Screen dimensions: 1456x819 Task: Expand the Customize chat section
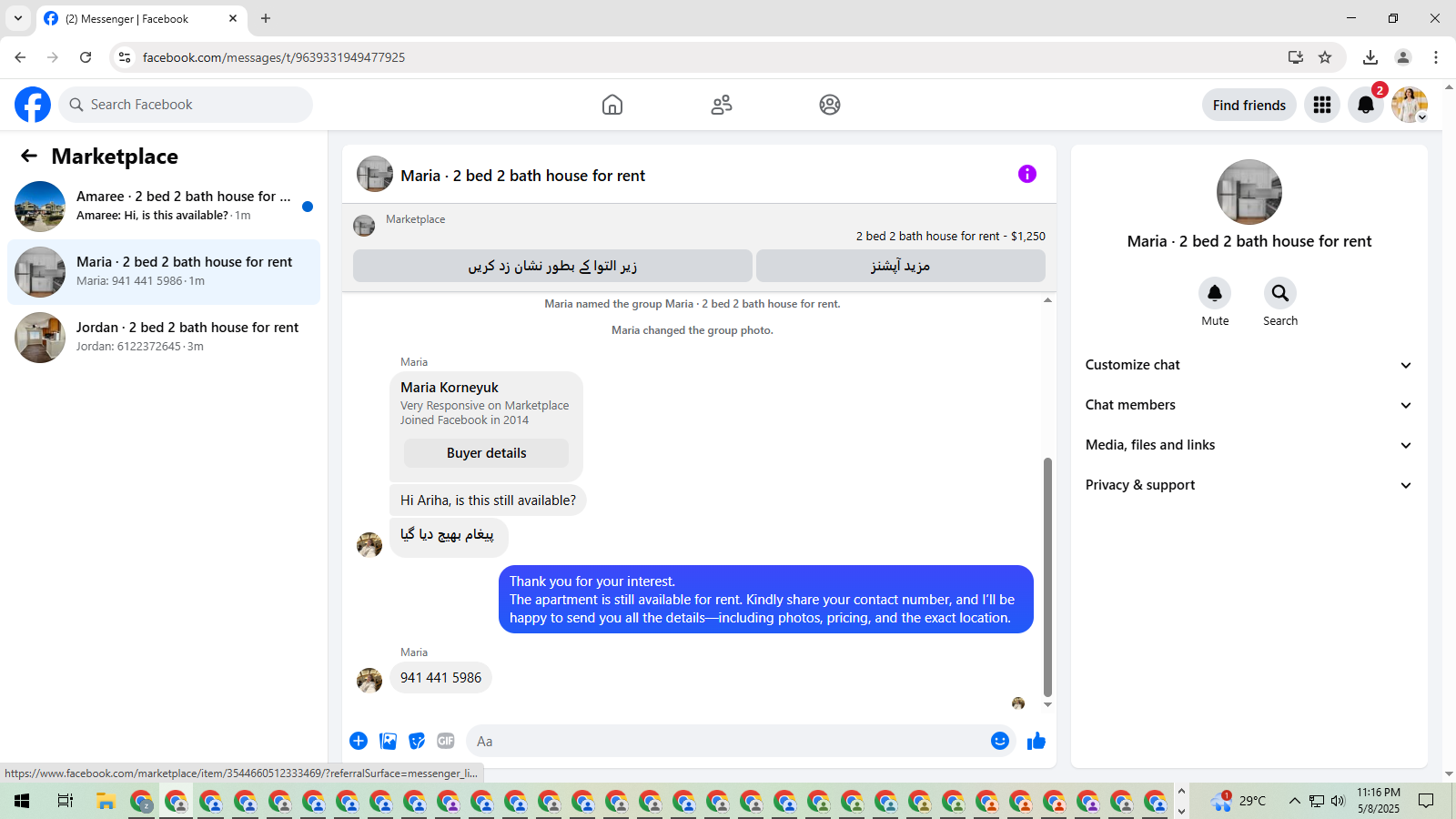1249,365
